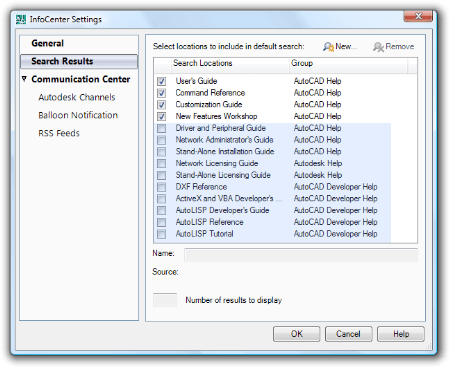The width and height of the screenshot is (450, 367).
Task: Click the Name input field
Action: [301, 255]
